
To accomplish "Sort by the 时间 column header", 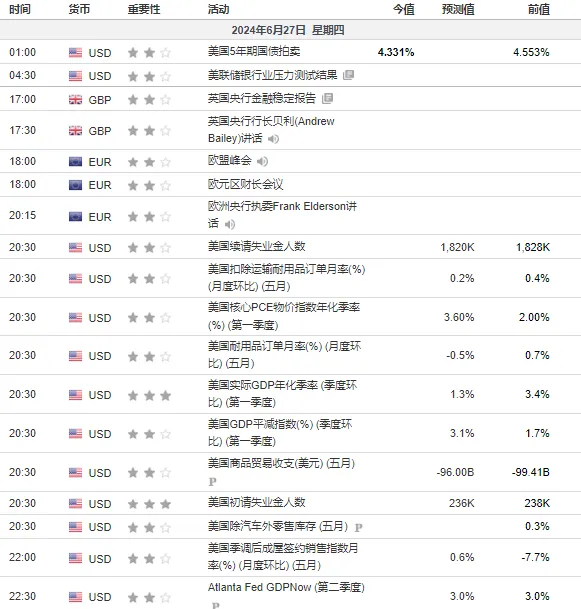I will 20,9.
